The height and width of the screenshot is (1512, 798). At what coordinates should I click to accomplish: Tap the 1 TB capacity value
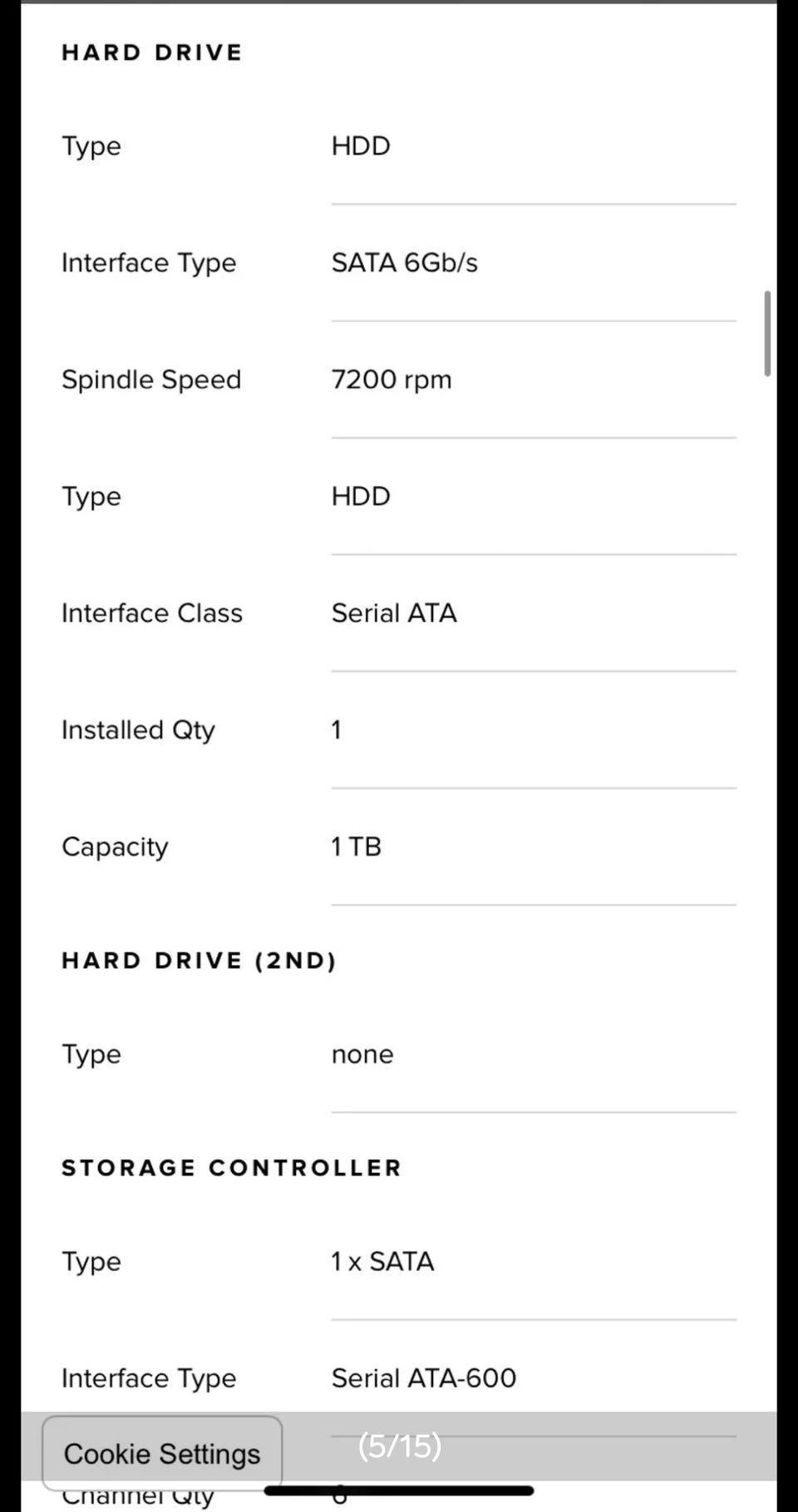tap(356, 847)
